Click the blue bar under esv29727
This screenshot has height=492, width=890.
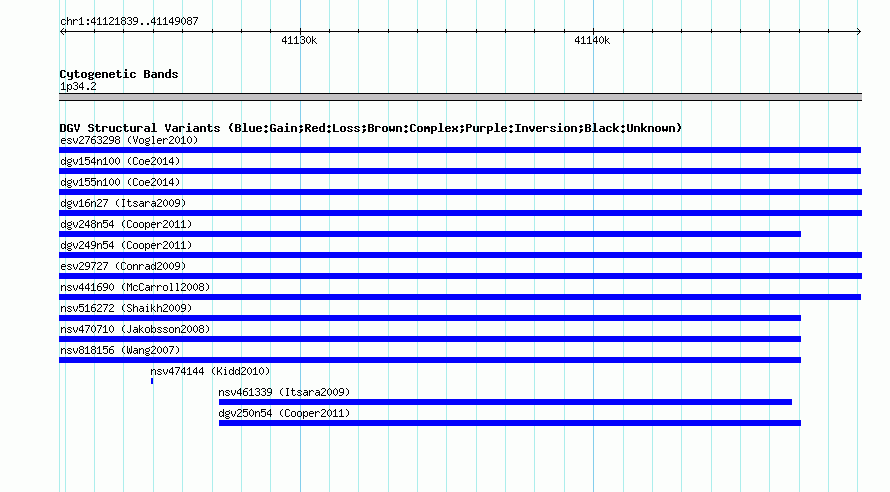click(460, 276)
